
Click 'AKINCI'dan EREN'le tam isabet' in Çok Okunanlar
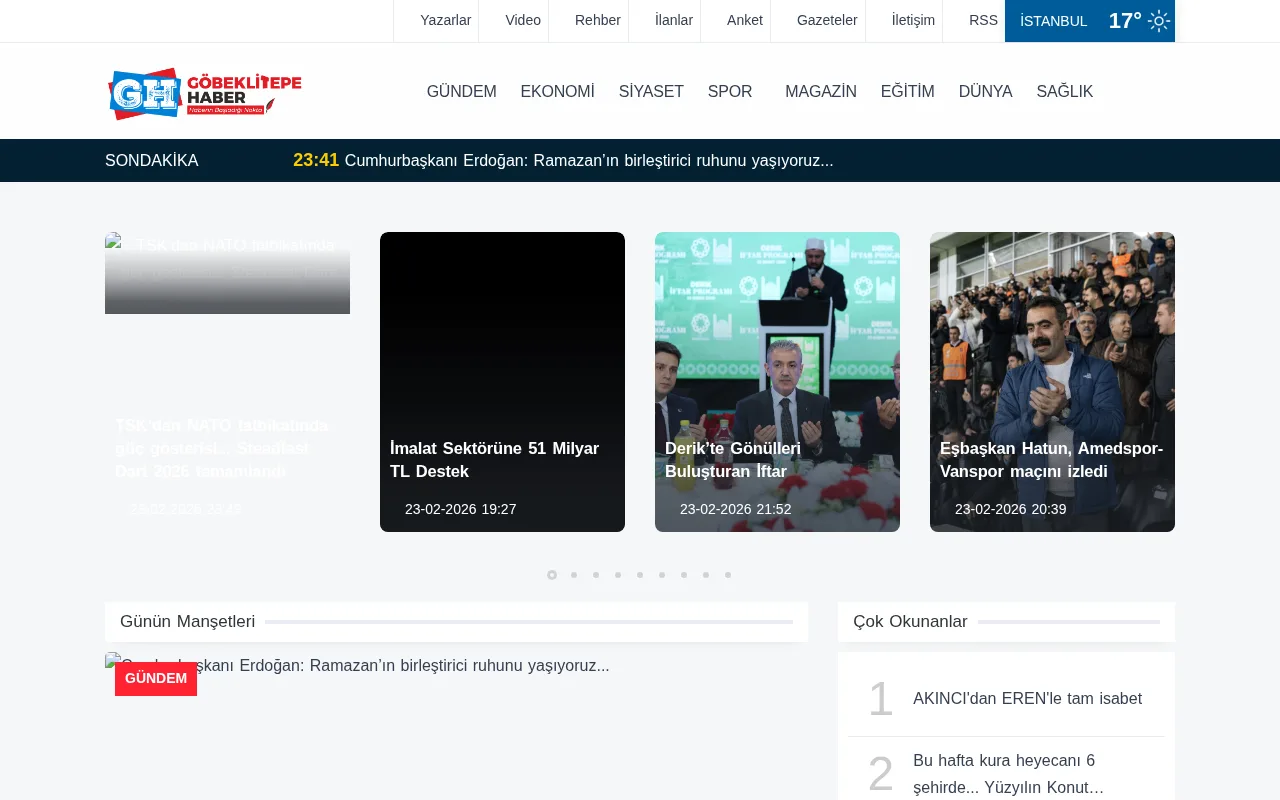(x=1027, y=699)
